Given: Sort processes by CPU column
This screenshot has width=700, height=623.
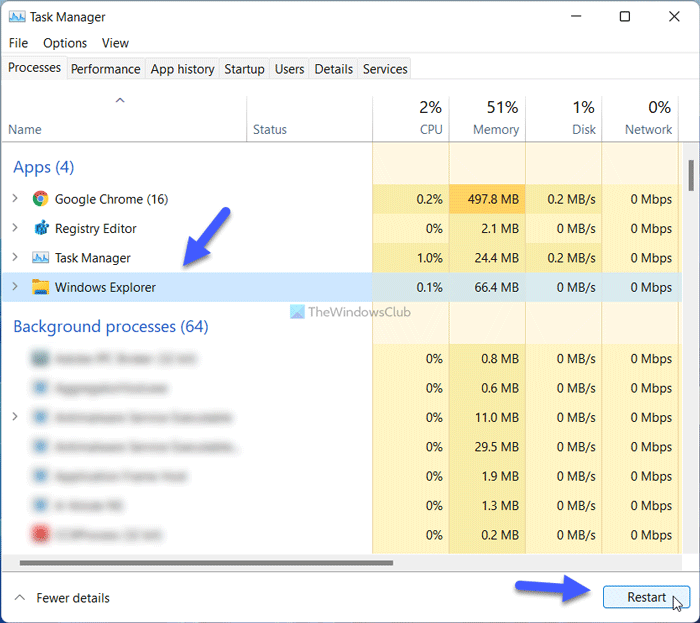Looking at the screenshot, I should 411,119.
